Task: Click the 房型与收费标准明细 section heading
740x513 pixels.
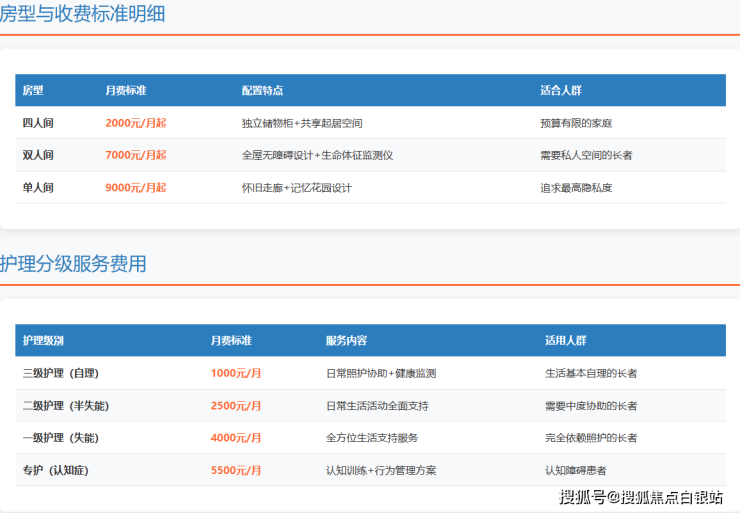Action: point(82,14)
